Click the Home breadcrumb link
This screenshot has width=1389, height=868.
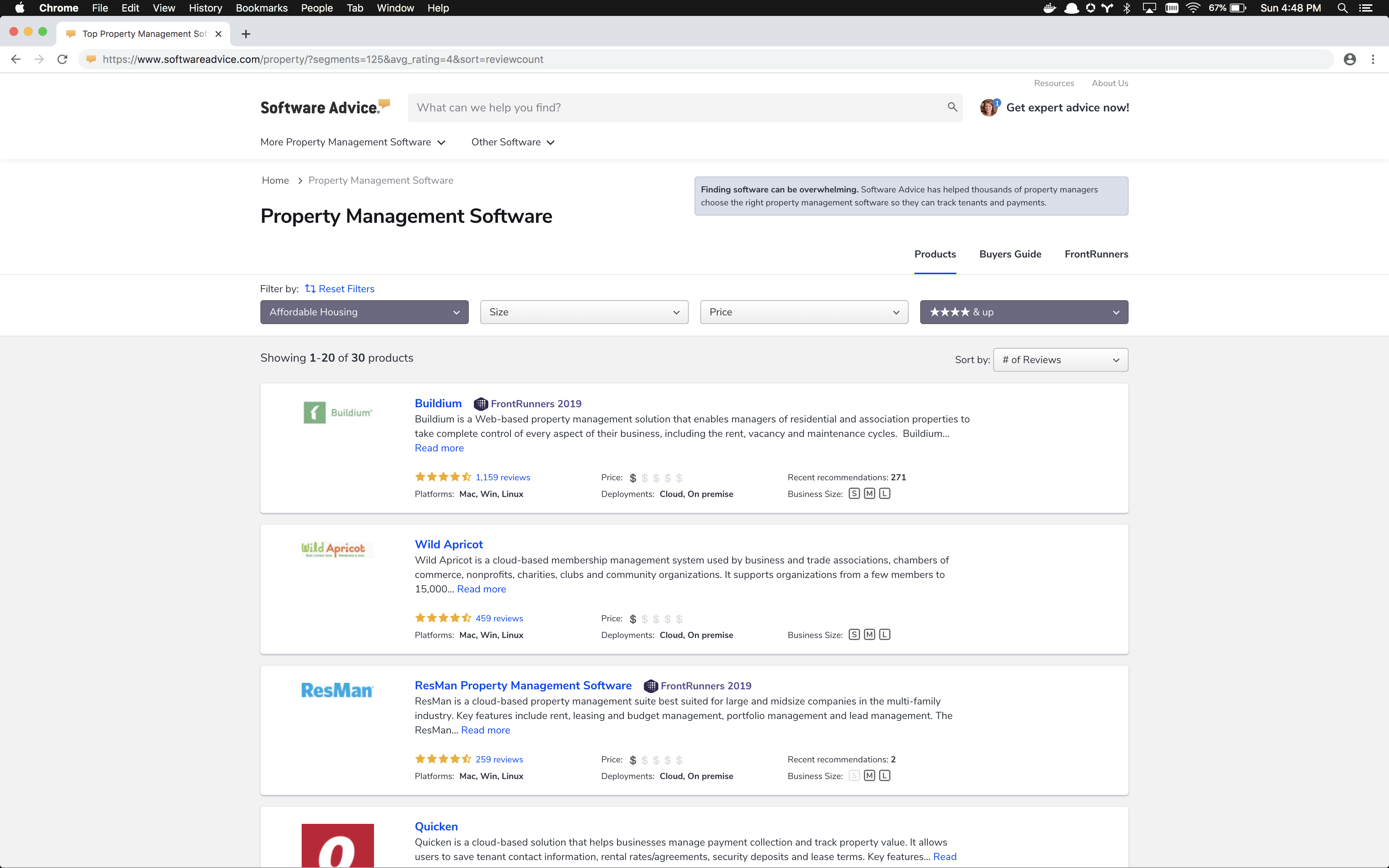coord(275,180)
